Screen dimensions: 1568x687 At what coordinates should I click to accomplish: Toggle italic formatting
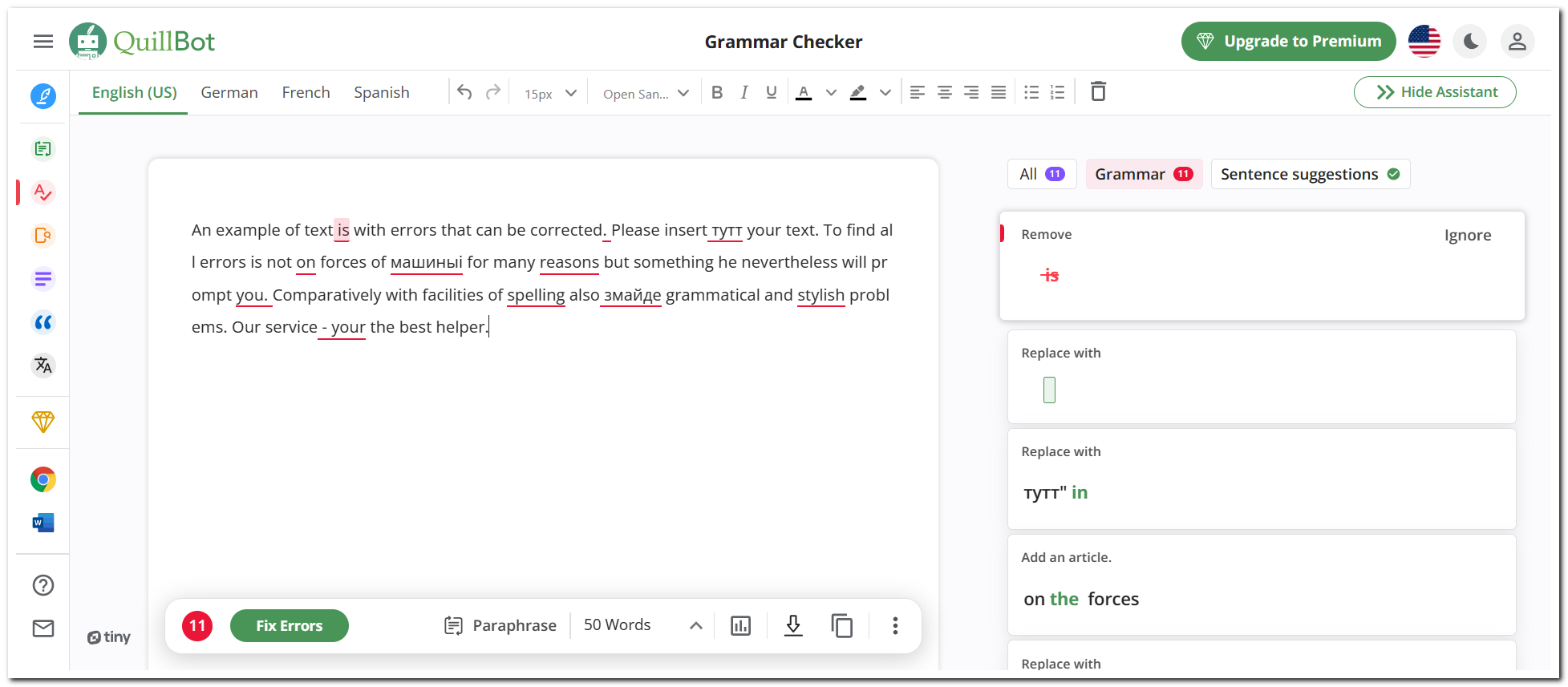pos(744,93)
